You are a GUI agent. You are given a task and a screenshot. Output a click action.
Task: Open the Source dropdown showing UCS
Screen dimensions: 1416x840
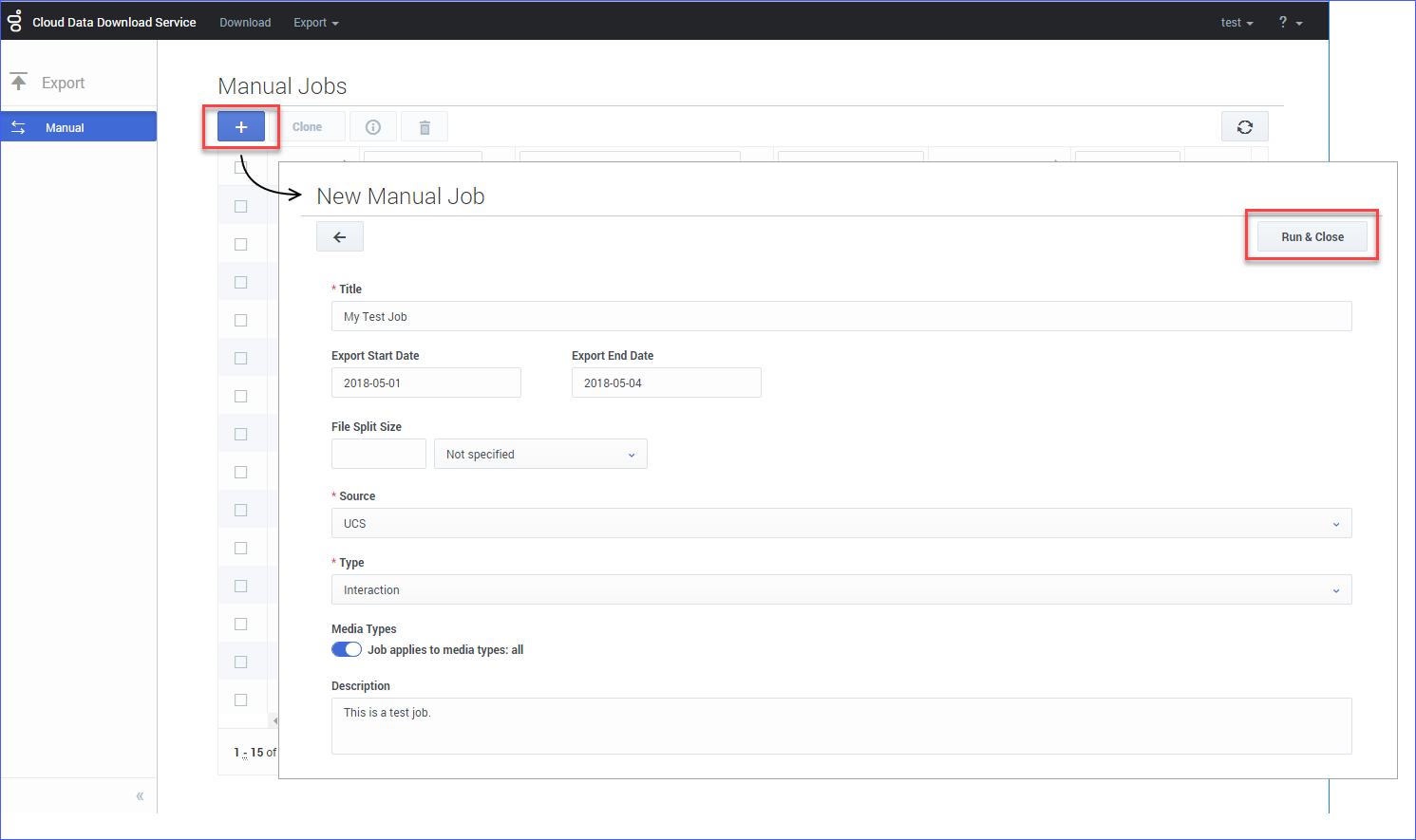click(x=840, y=523)
